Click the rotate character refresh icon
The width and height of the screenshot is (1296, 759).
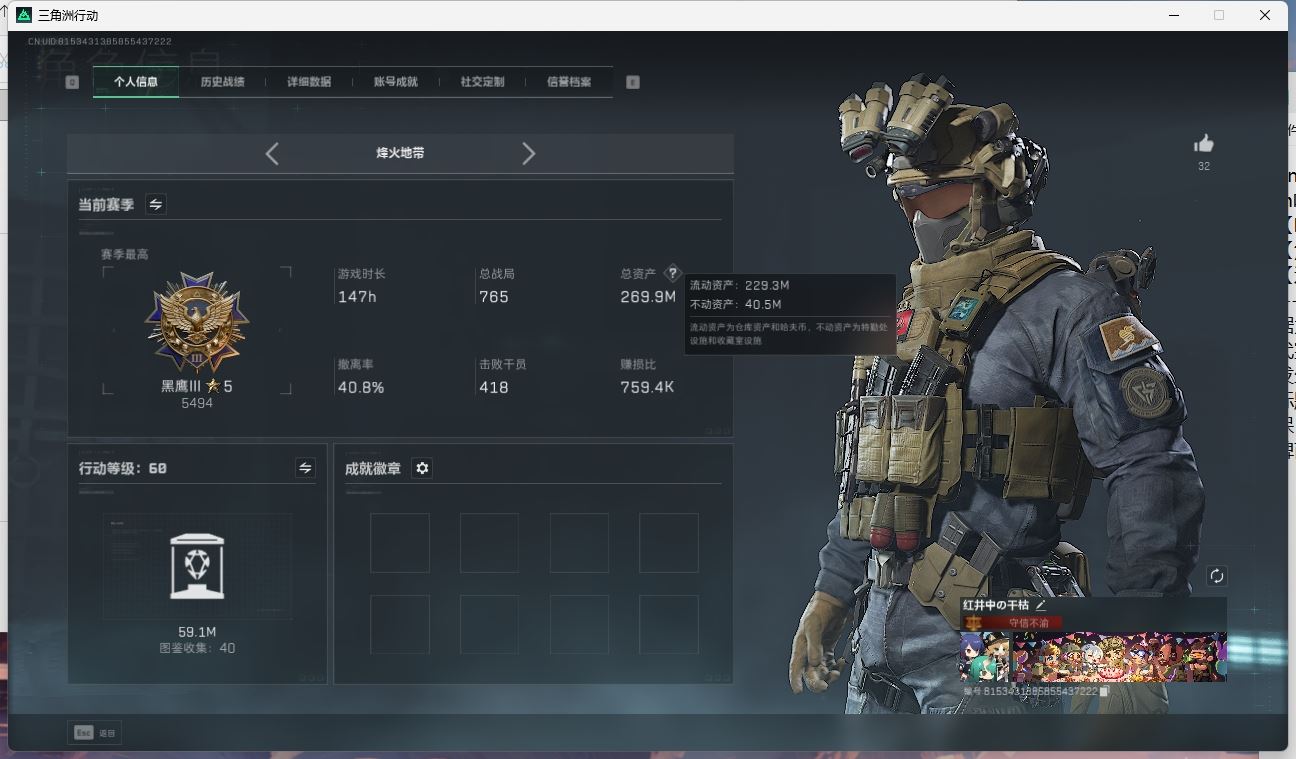point(1216,576)
